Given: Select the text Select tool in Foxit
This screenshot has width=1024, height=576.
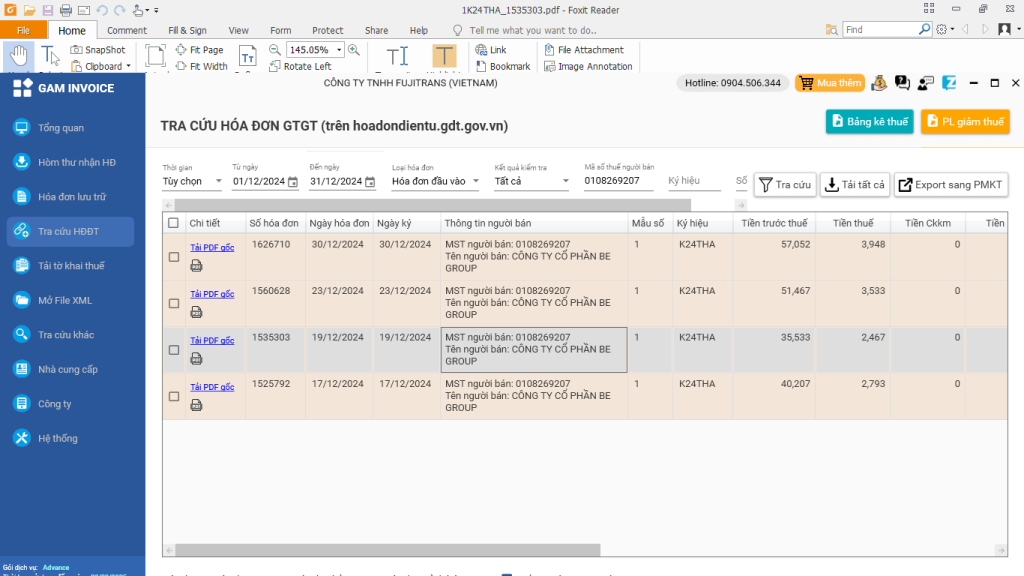Looking at the screenshot, I should pyautogui.click(x=50, y=57).
